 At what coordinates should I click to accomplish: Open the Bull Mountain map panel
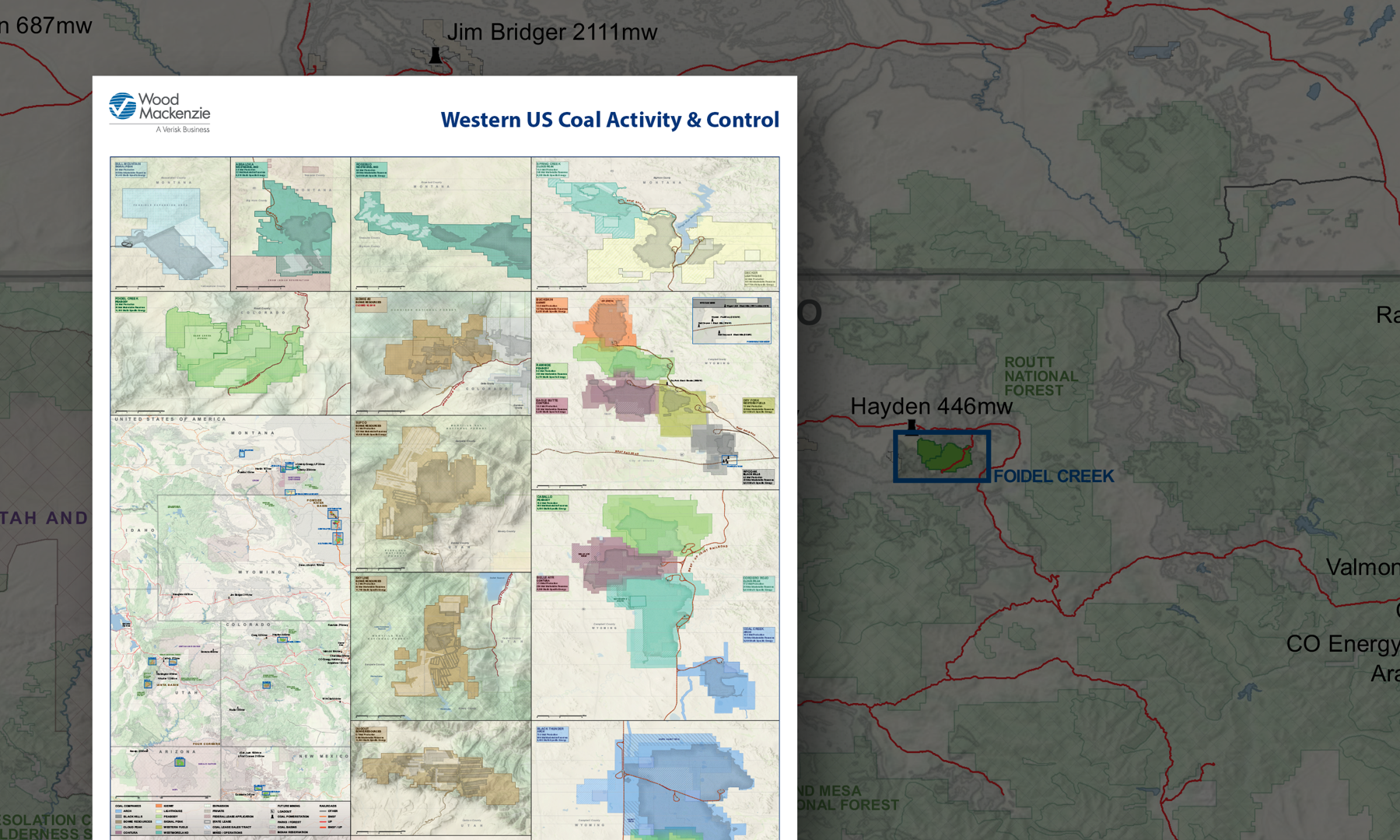[170, 224]
